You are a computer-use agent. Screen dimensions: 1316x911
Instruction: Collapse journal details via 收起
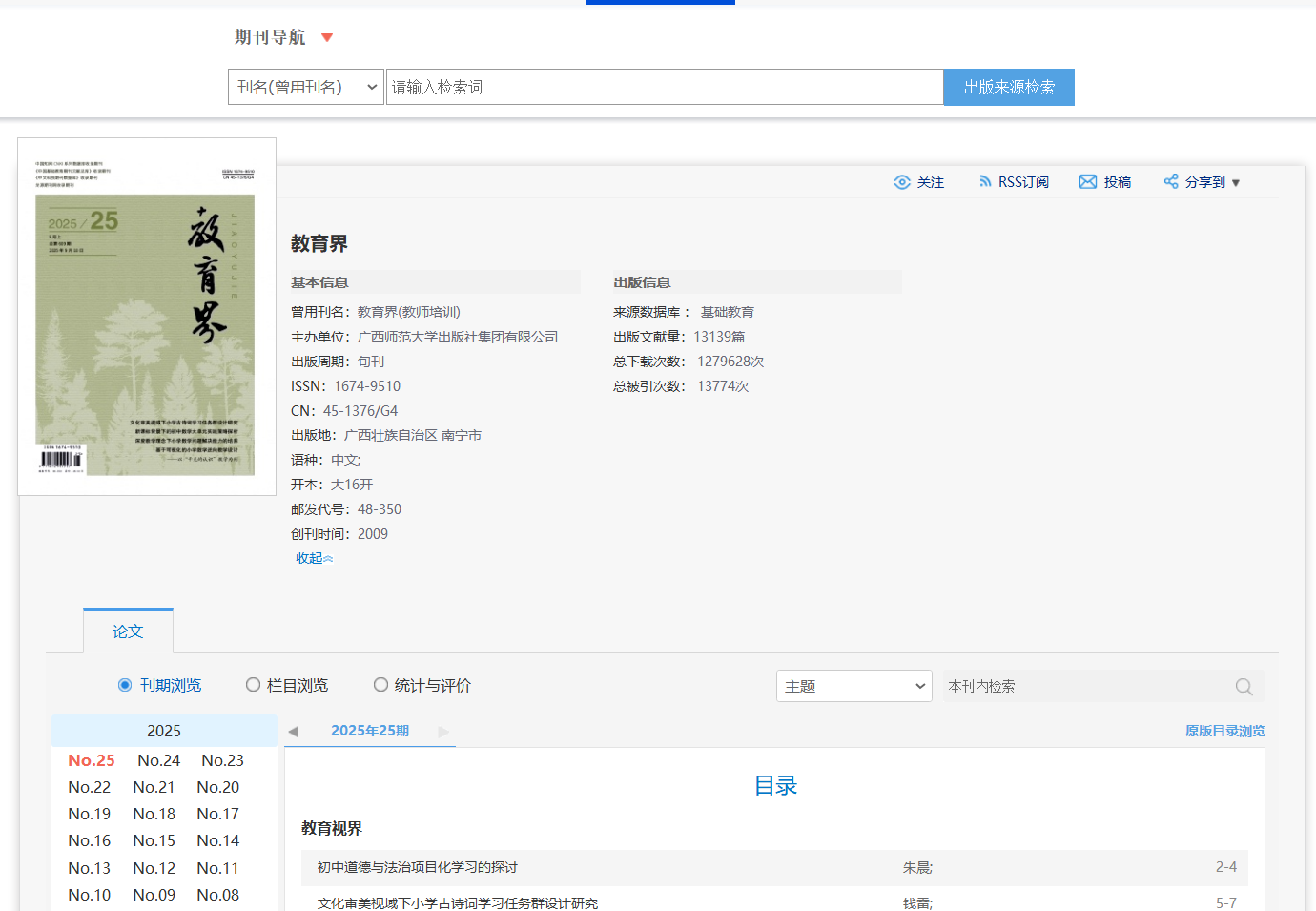point(314,559)
